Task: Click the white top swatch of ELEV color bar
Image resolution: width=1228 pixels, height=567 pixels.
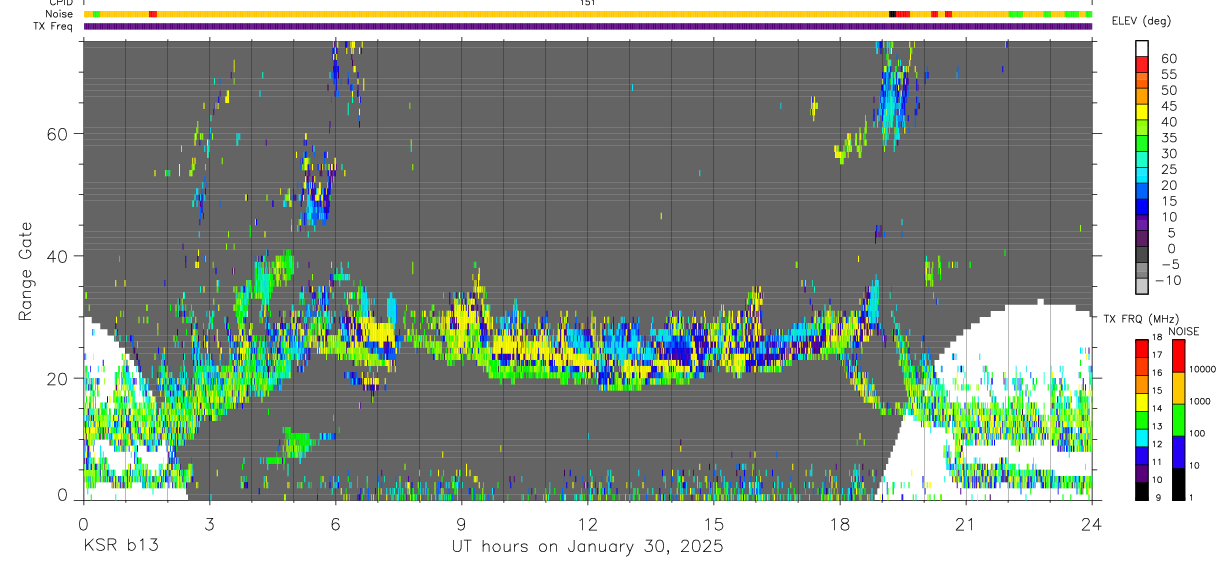Action: (x=1142, y=49)
